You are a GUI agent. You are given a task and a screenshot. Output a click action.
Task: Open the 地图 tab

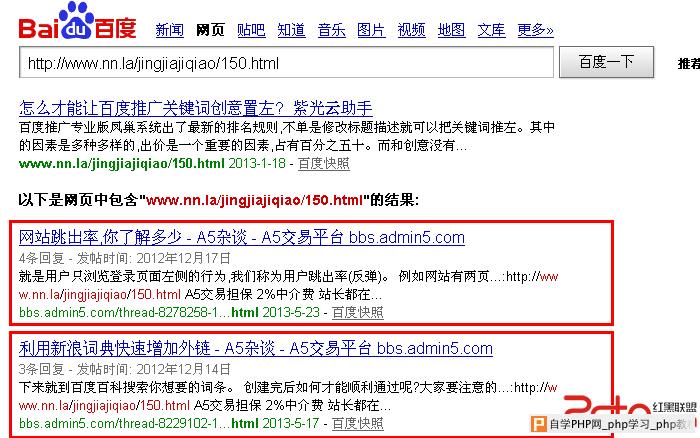pos(451,30)
